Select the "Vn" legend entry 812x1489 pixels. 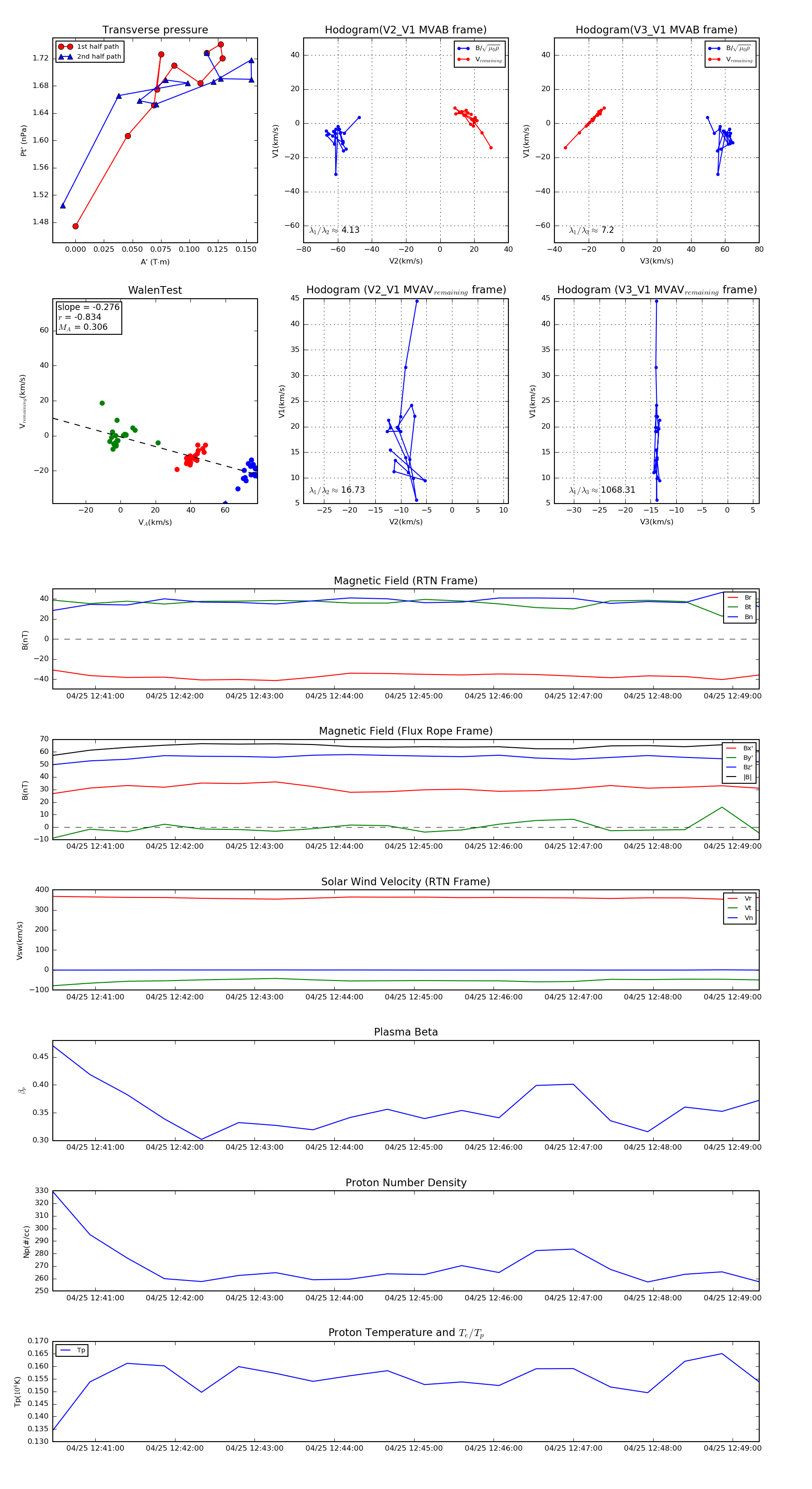tap(740, 918)
